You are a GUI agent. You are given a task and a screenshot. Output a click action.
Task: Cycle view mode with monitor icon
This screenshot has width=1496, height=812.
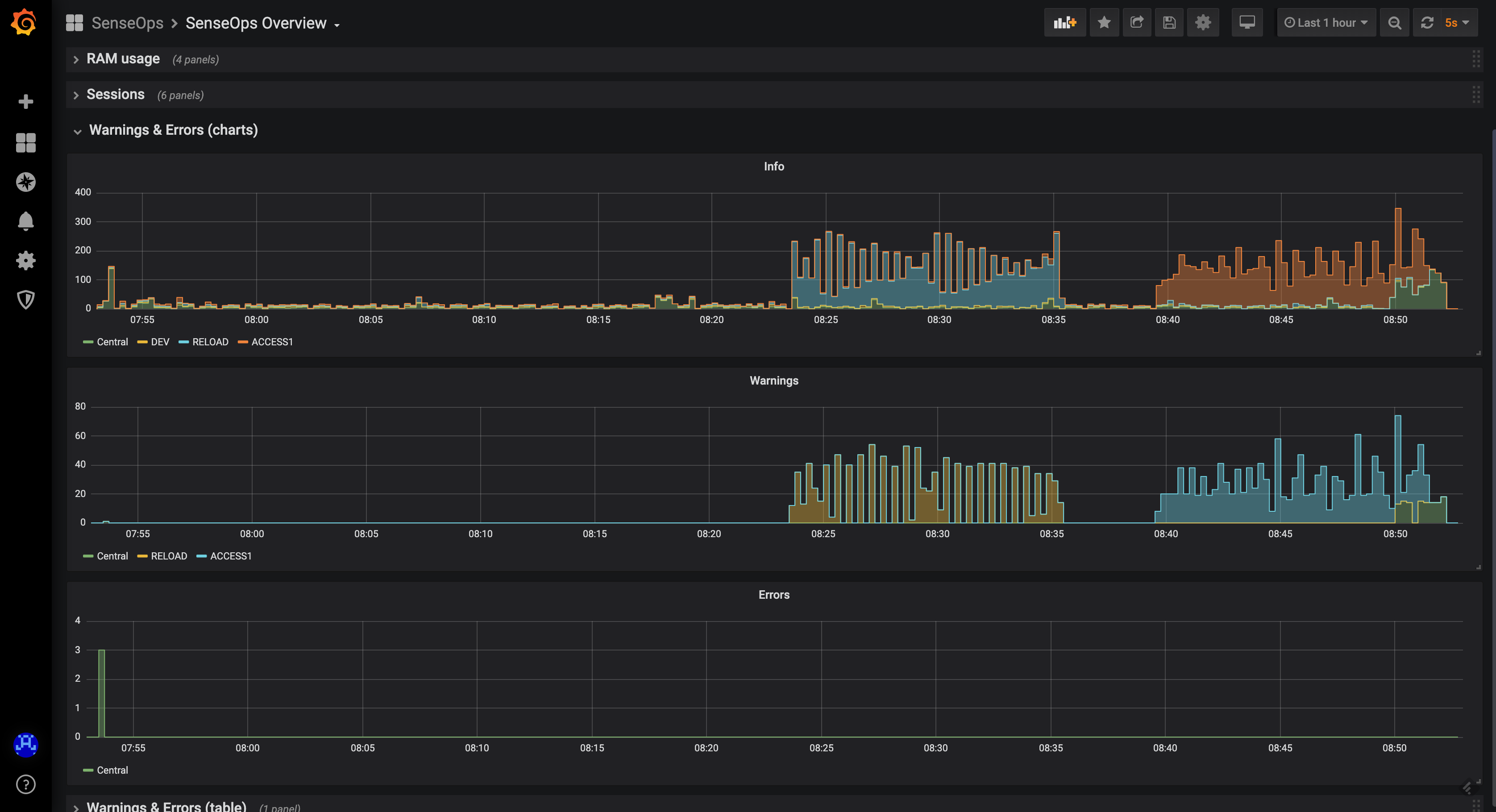point(1247,23)
